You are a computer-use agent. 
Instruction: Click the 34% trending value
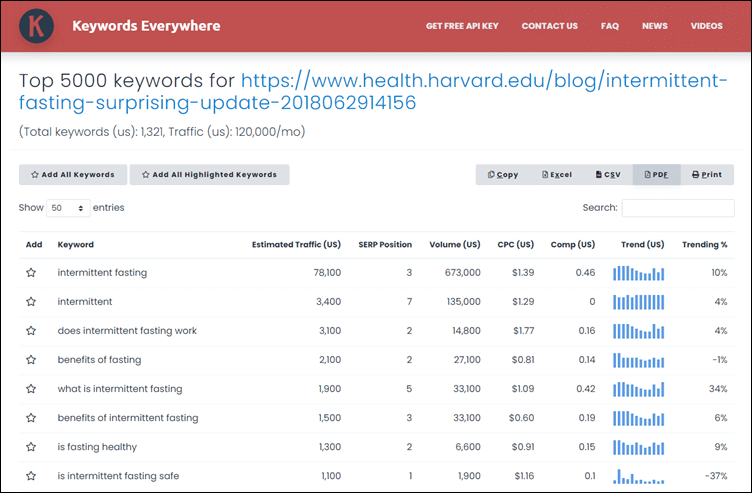(x=718, y=389)
